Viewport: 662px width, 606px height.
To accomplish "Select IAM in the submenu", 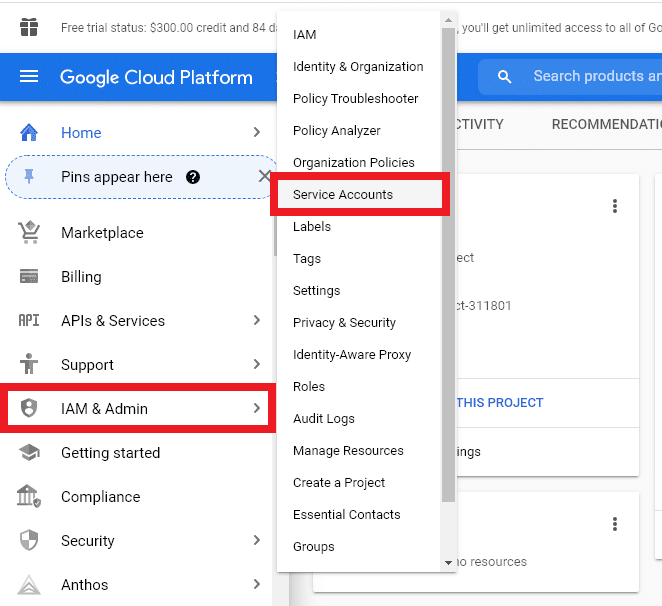I will coord(359,34).
